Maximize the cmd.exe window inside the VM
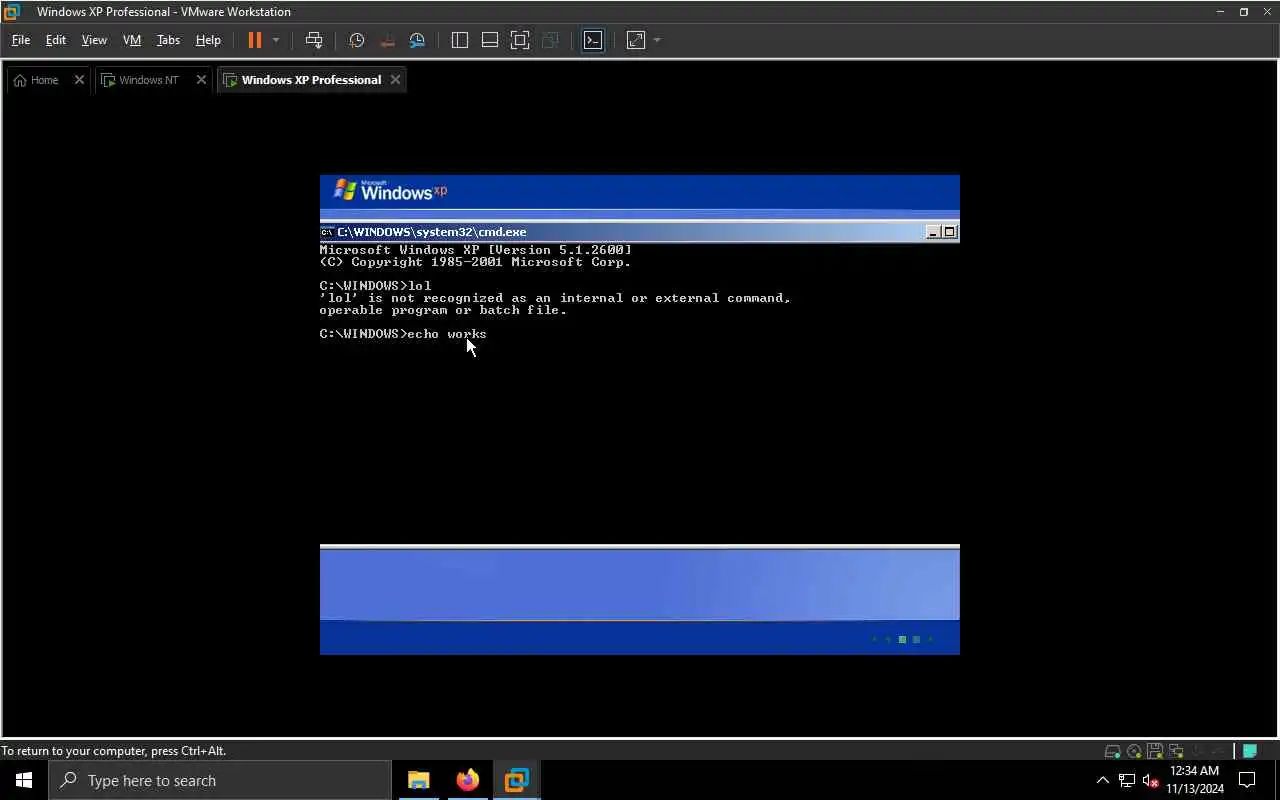The height and width of the screenshot is (800, 1280). tap(950, 232)
